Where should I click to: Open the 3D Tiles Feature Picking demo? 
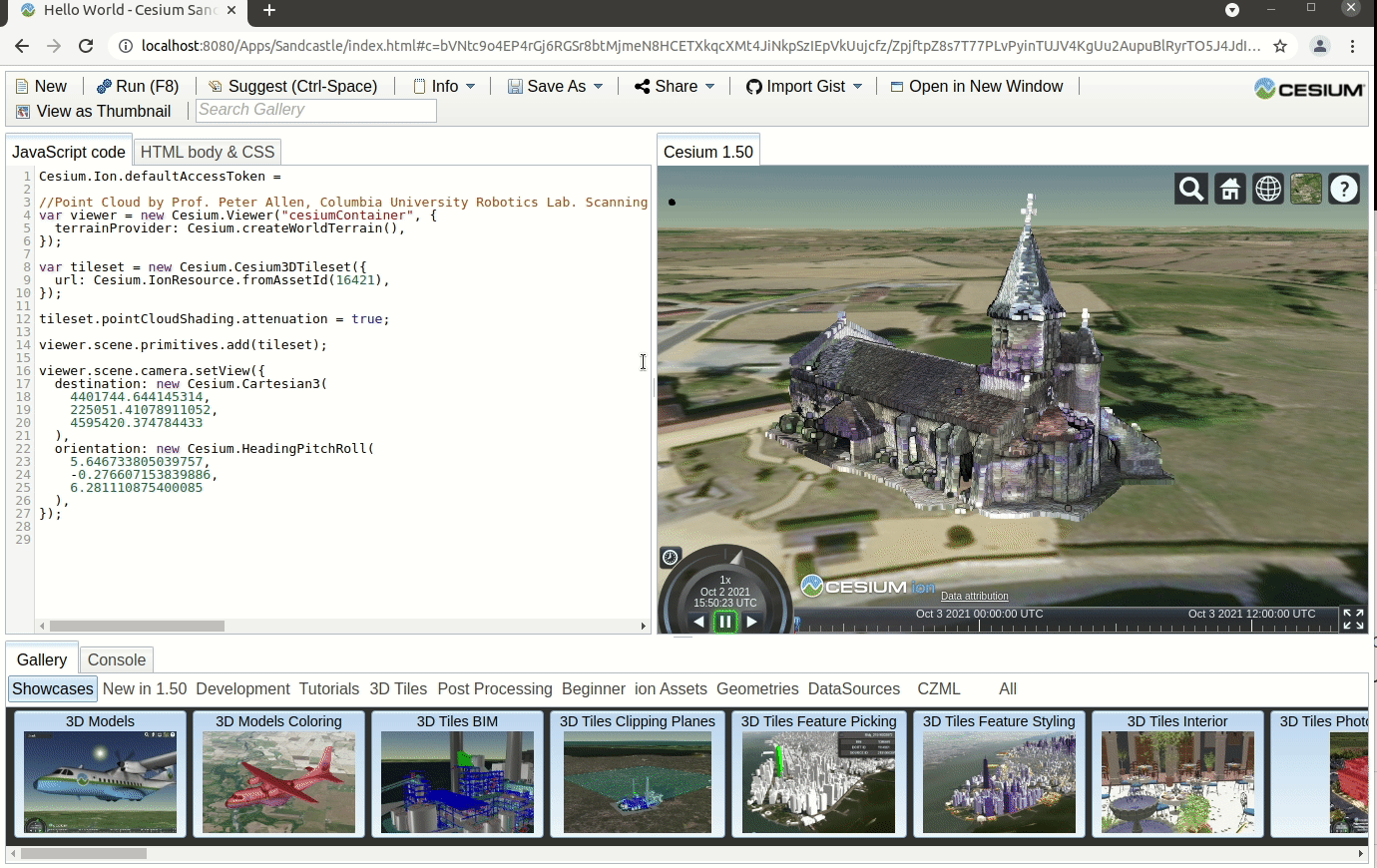tap(819, 774)
